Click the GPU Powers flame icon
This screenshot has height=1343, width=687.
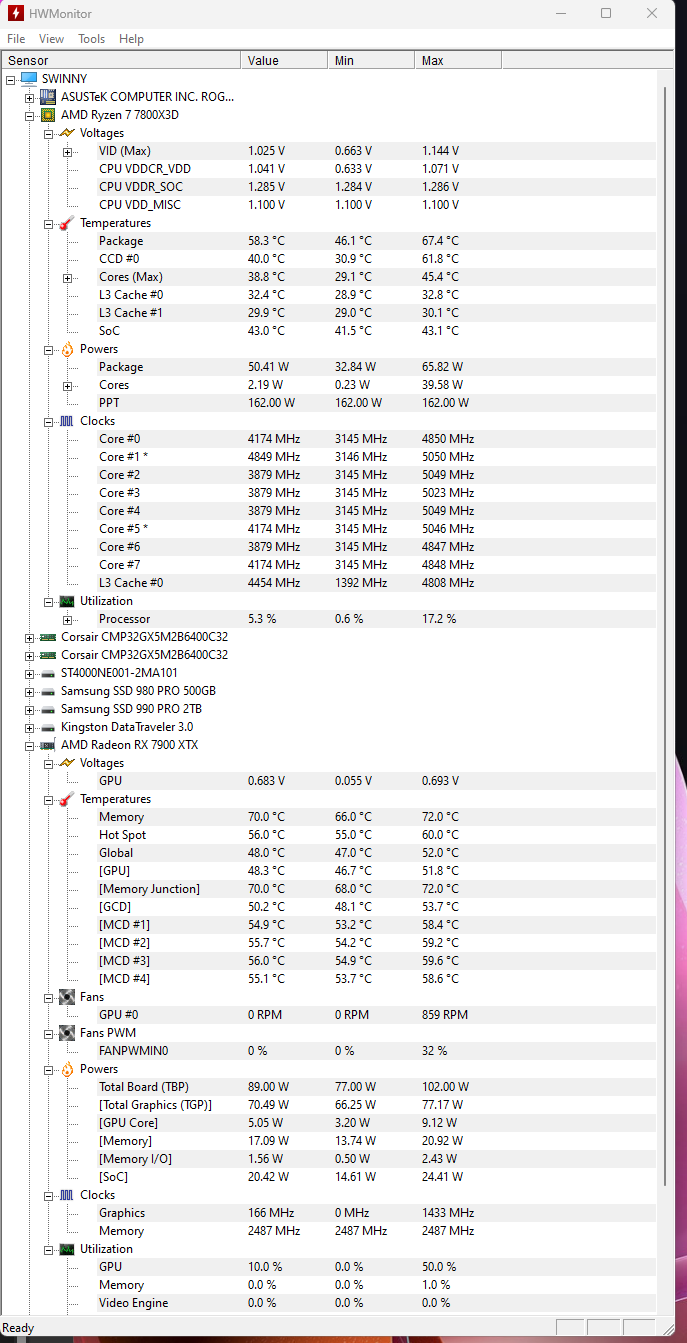pos(67,1069)
